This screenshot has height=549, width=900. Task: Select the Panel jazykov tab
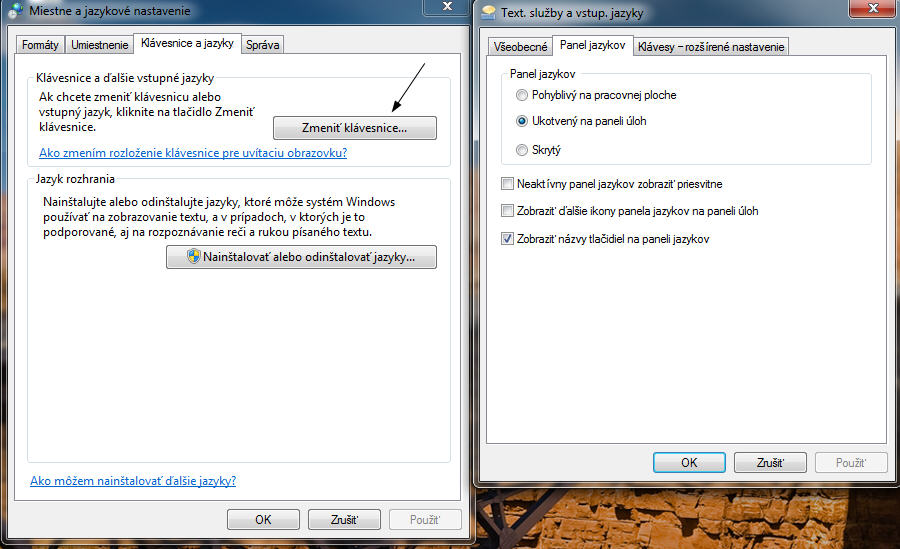coord(592,45)
